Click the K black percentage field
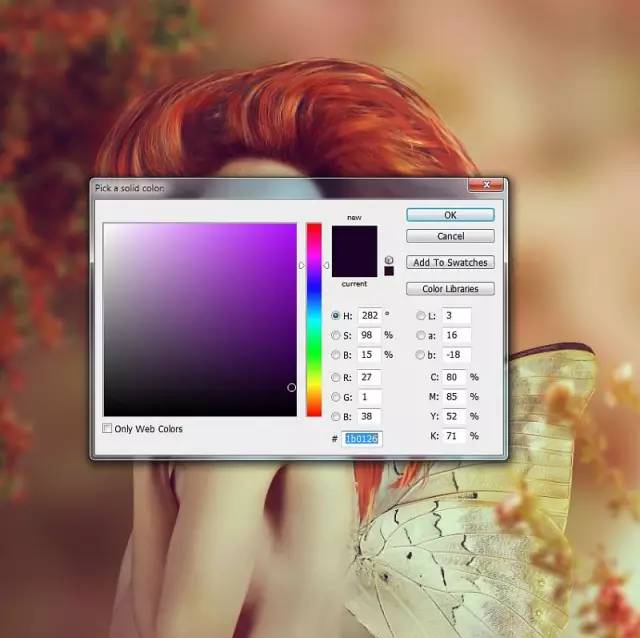 pyautogui.click(x=453, y=436)
